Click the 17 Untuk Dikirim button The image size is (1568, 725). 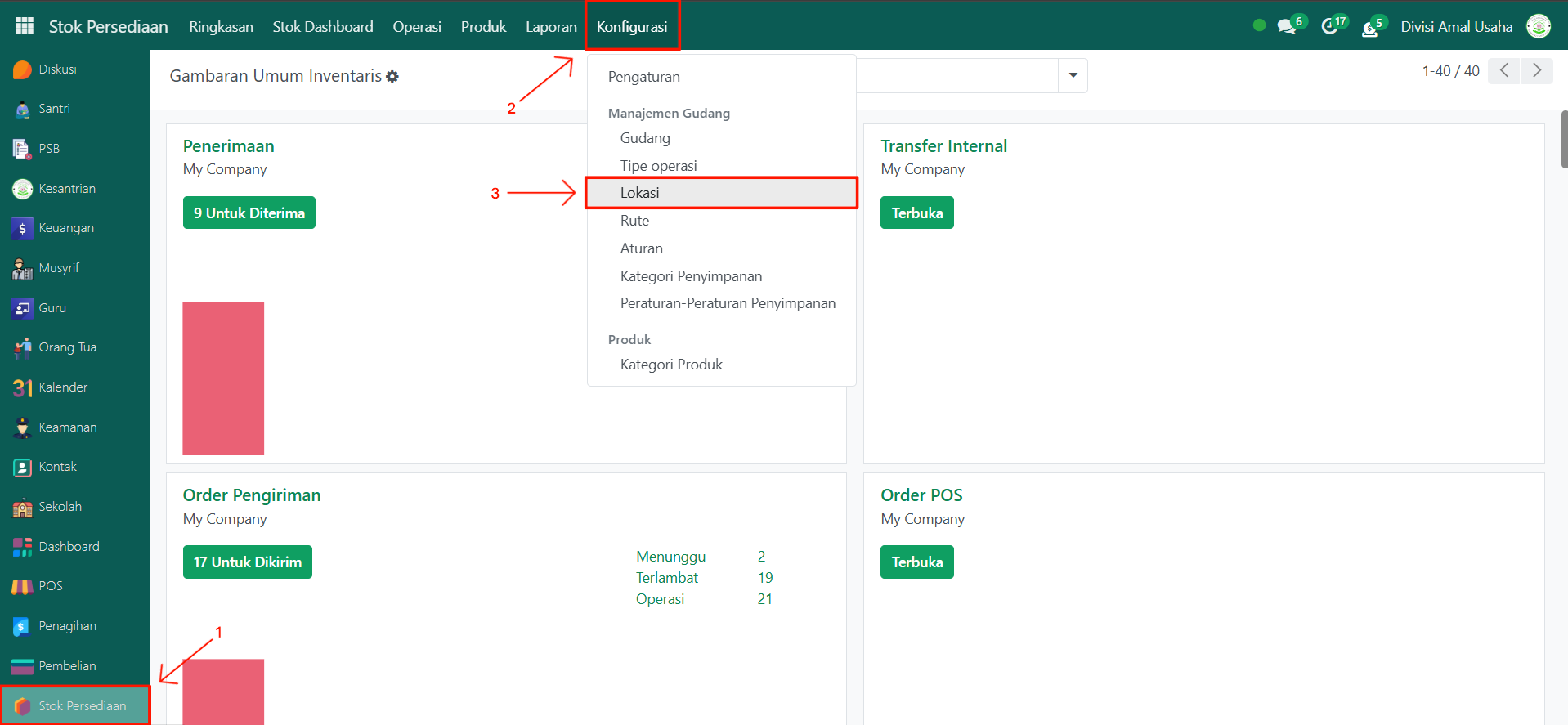[x=247, y=562]
